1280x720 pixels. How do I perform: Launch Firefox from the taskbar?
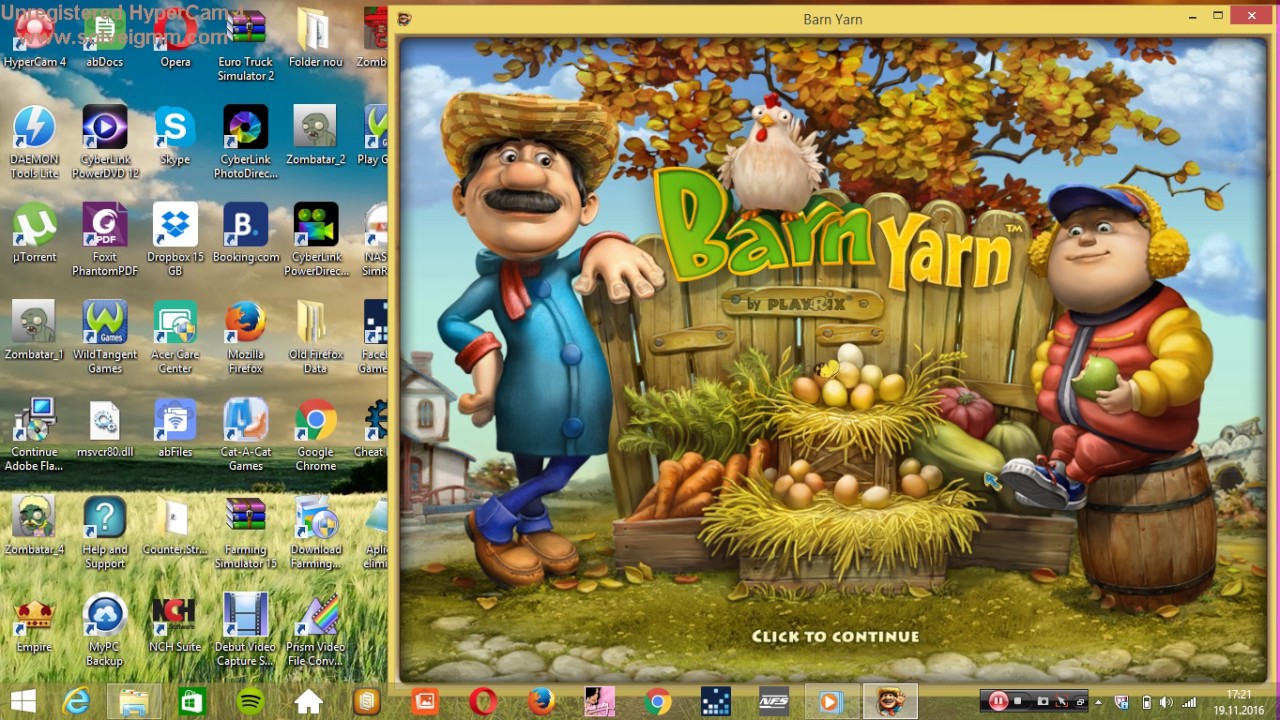541,702
